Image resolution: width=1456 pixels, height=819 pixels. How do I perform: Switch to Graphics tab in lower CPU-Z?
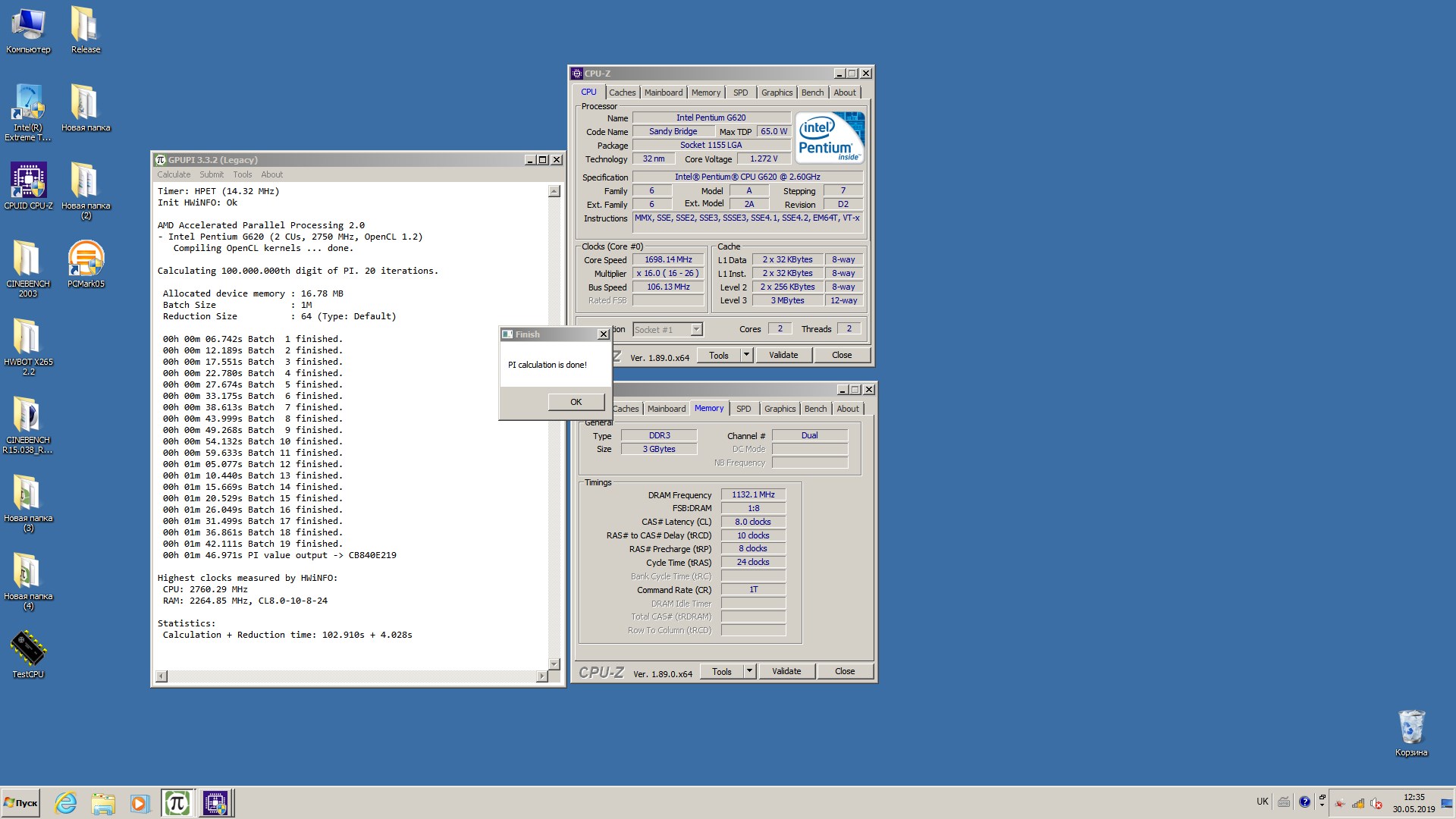(780, 409)
